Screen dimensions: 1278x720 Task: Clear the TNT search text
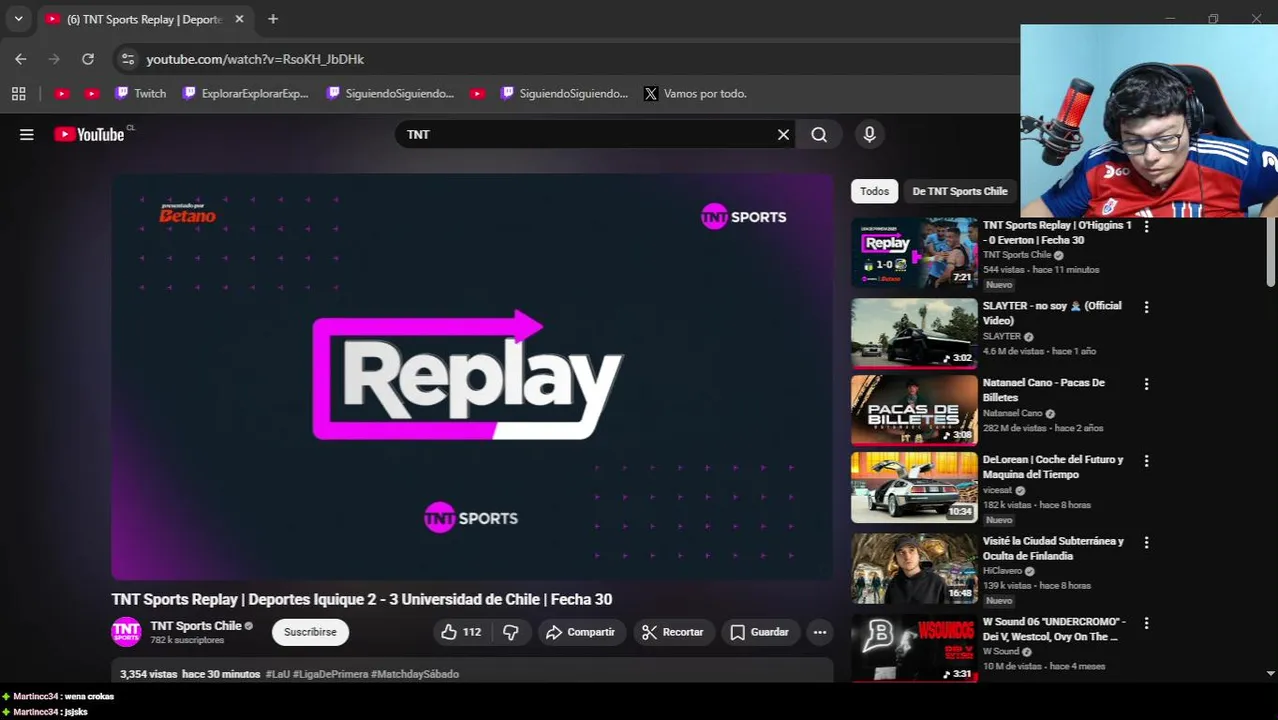[783, 134]
